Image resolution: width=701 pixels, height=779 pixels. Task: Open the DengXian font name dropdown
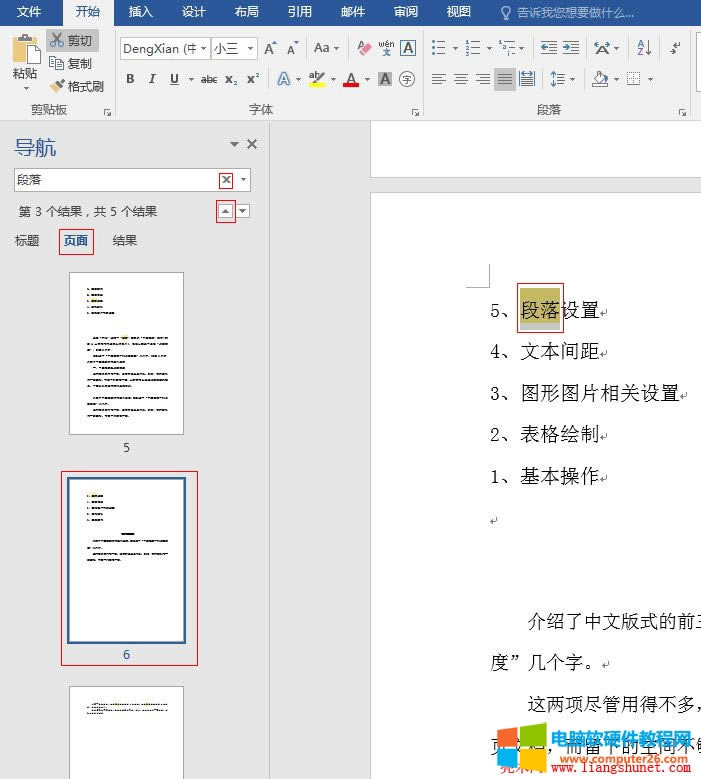(204, 48)
